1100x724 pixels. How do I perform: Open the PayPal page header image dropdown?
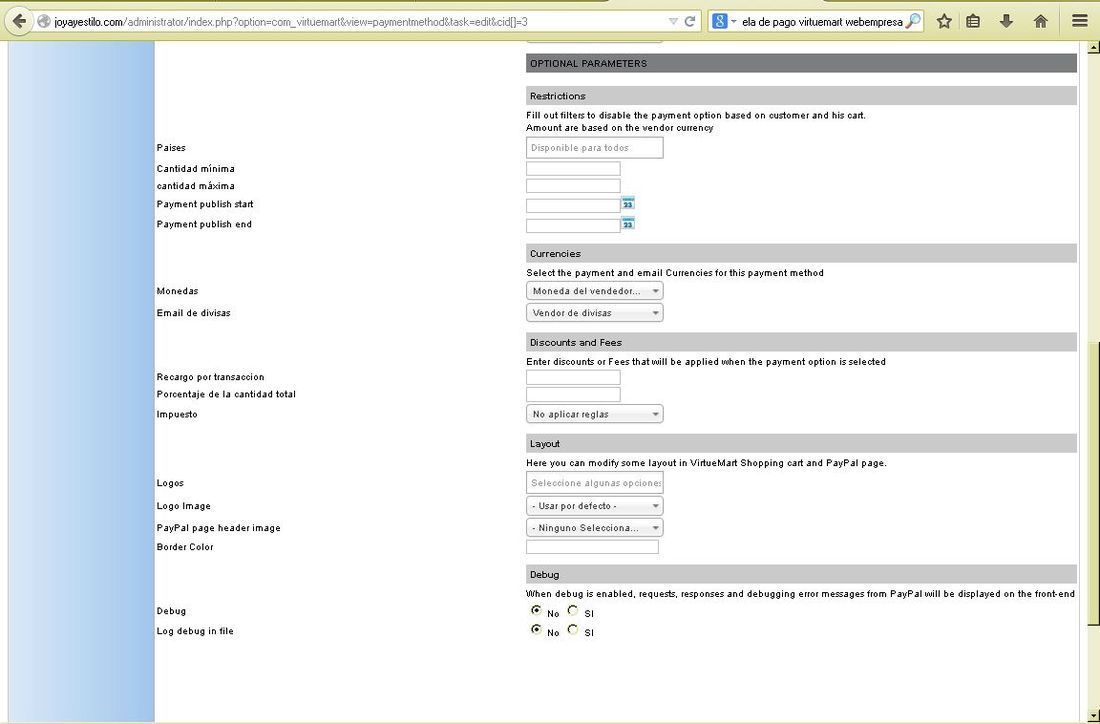click(594, 528)
